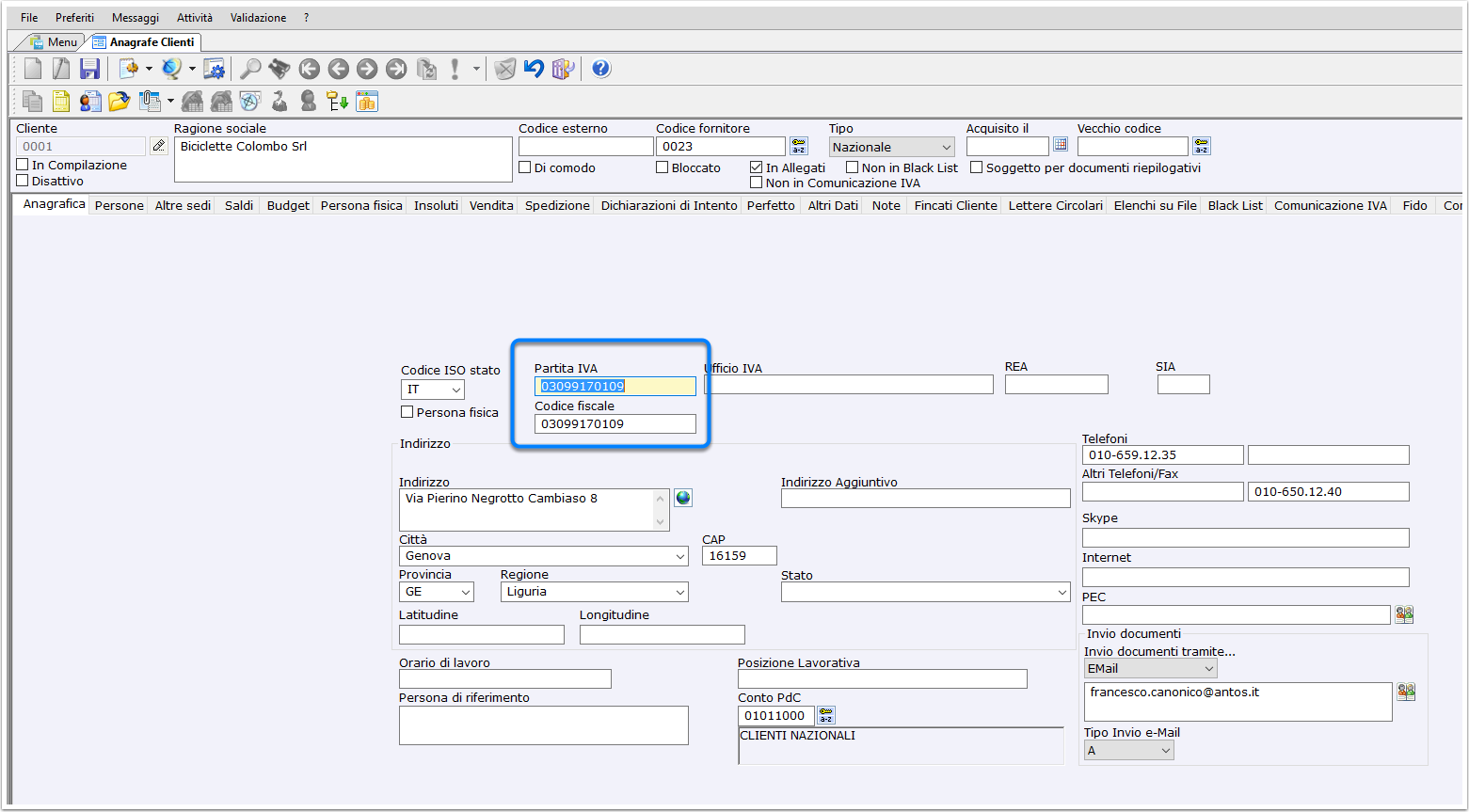Screen dimensions: 1469x812
Task: Open the Black List tab
Action: pos(1235,205)
